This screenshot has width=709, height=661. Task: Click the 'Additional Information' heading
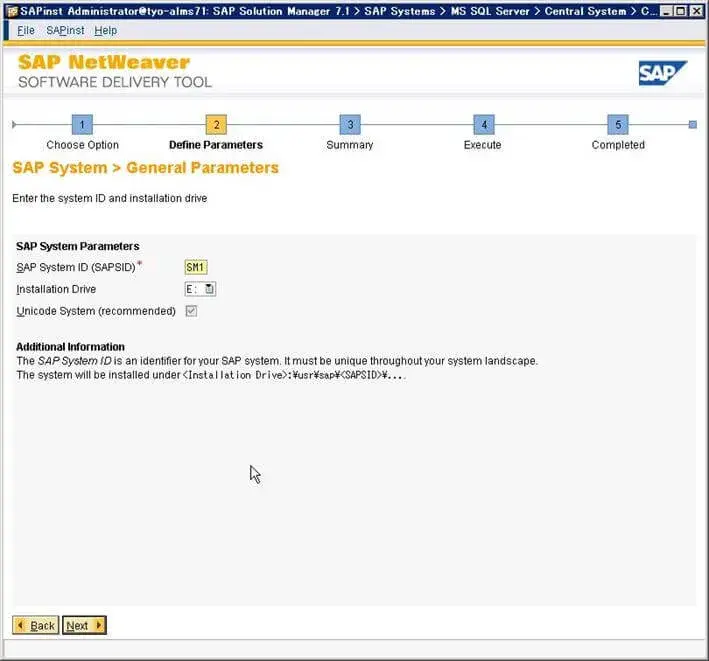[71, 347]
